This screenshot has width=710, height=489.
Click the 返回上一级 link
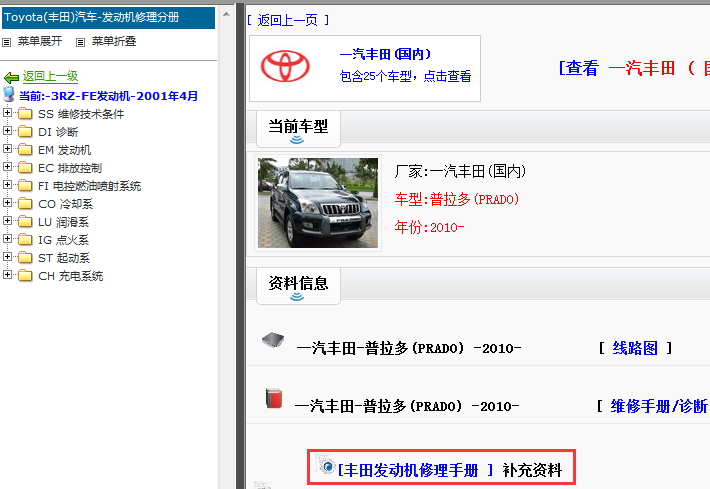(51, 77)
